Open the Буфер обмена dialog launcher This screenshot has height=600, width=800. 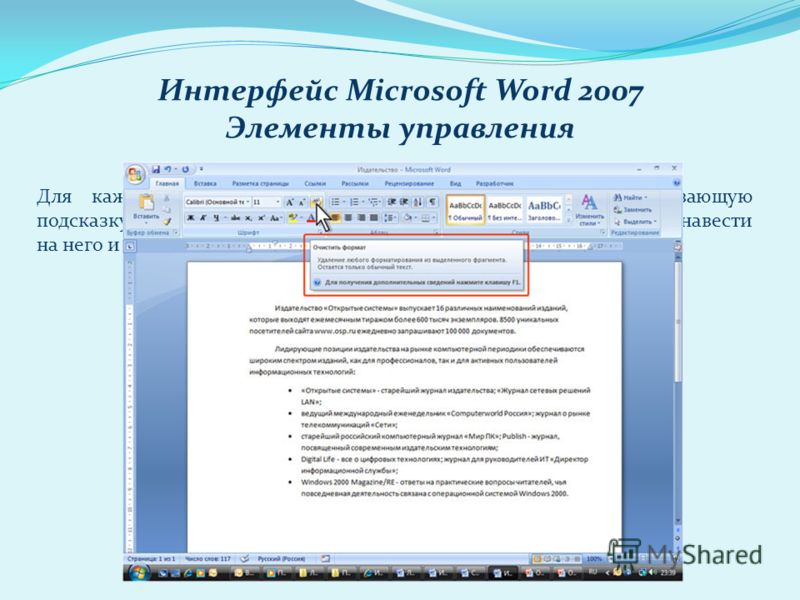click(176, 233)
